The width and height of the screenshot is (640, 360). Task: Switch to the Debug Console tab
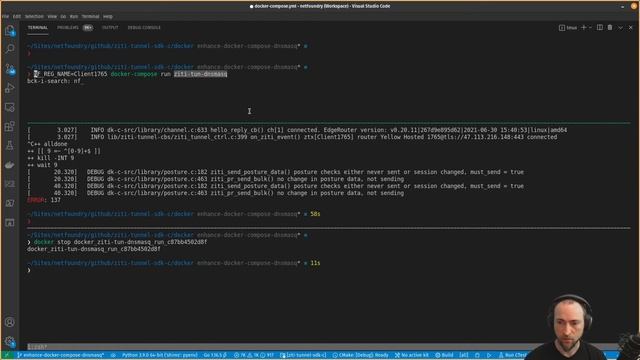click(x=144, y=28)
